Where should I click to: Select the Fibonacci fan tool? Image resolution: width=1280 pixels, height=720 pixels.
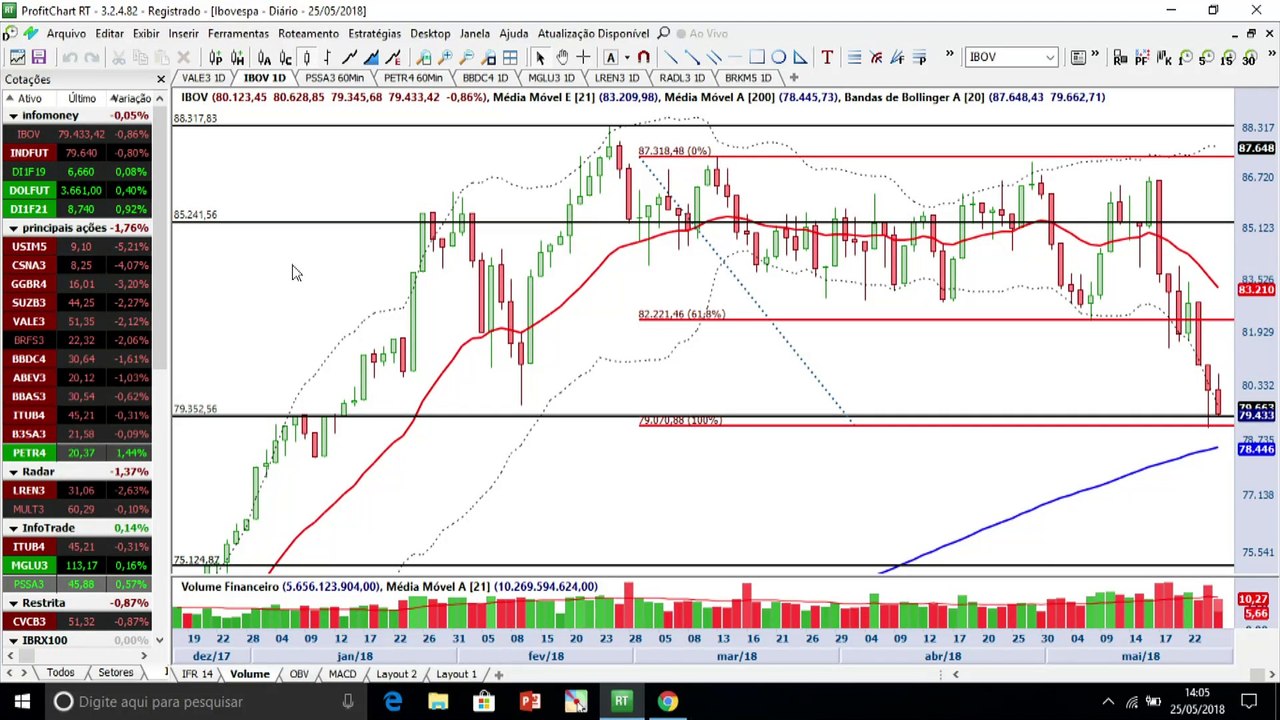point(898,57)
